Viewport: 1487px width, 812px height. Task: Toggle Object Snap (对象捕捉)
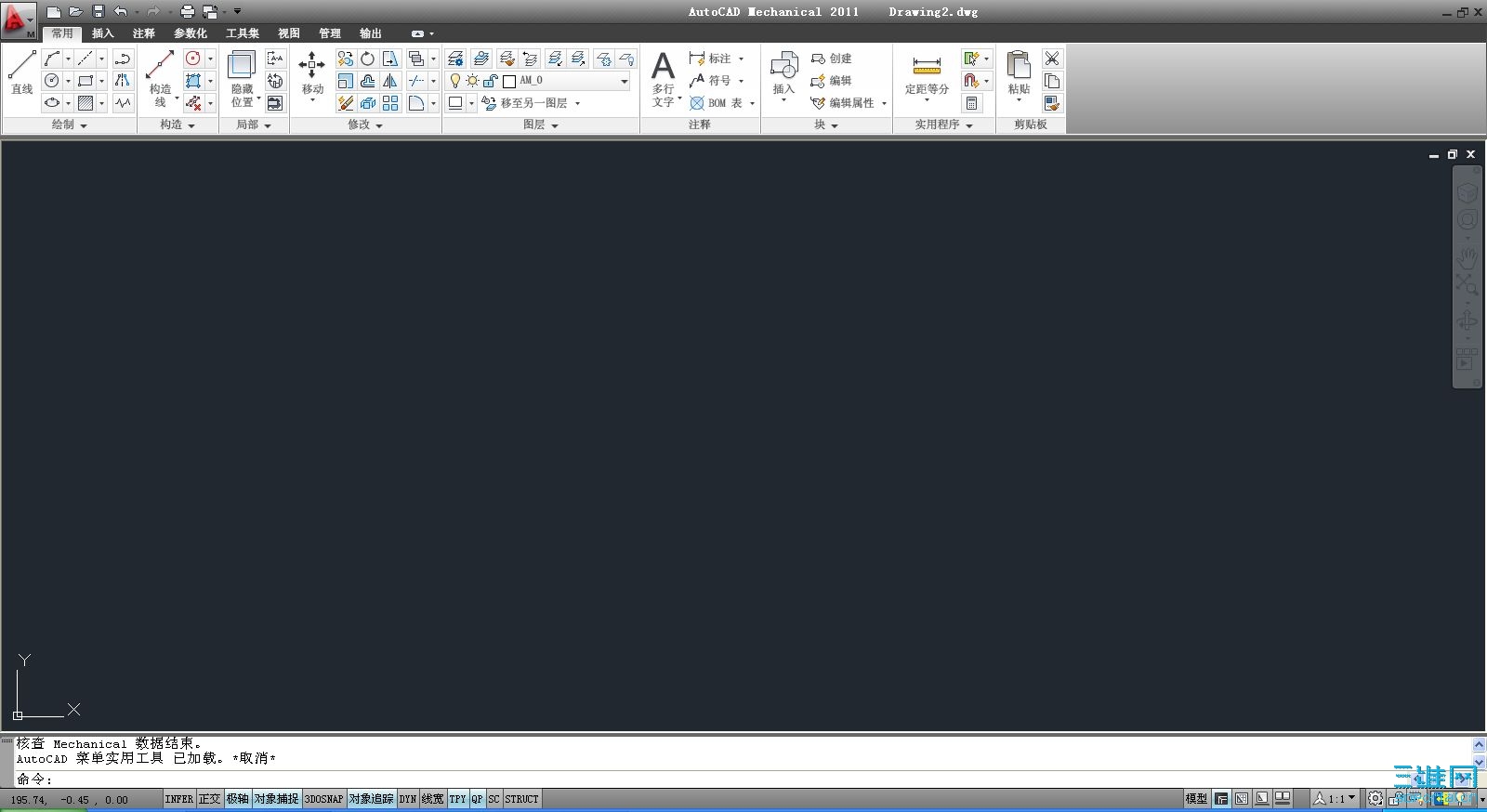tap(277, 799)
